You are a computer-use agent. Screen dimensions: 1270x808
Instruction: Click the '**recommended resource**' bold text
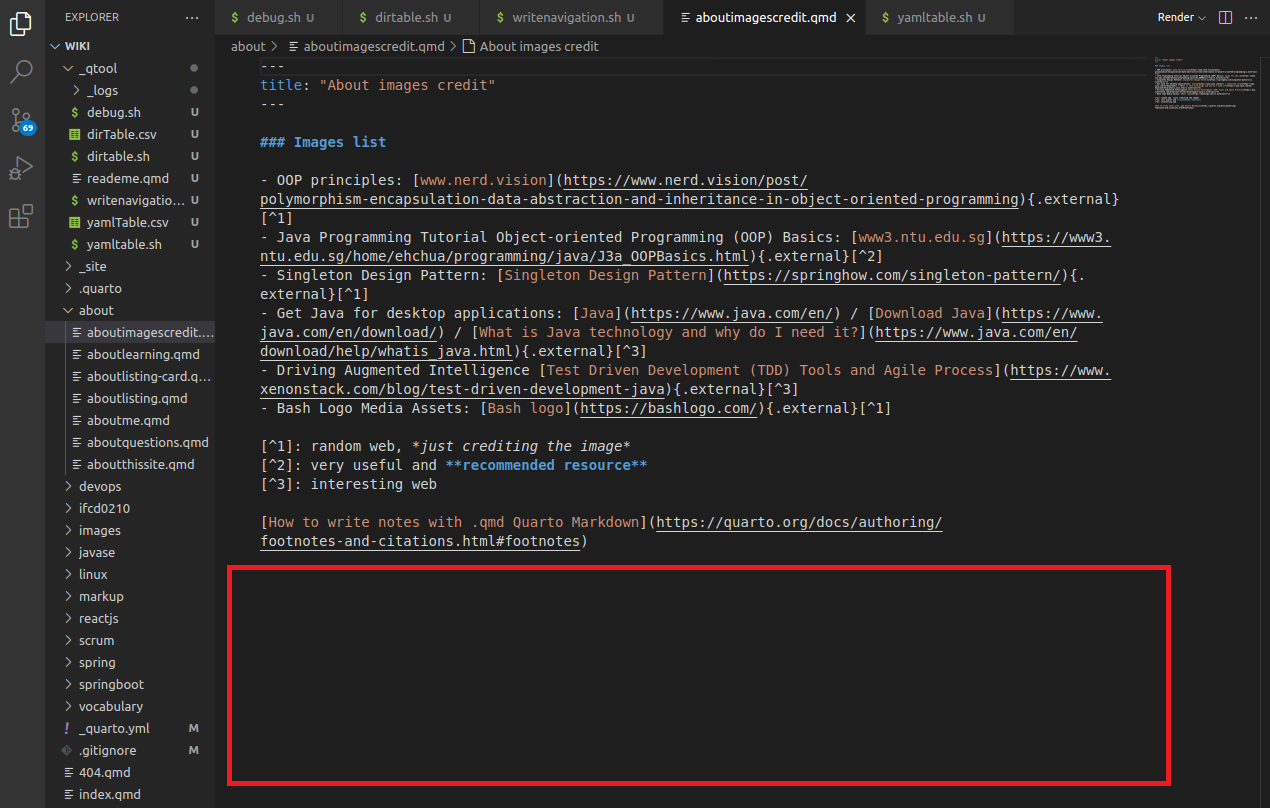[546, 465]
